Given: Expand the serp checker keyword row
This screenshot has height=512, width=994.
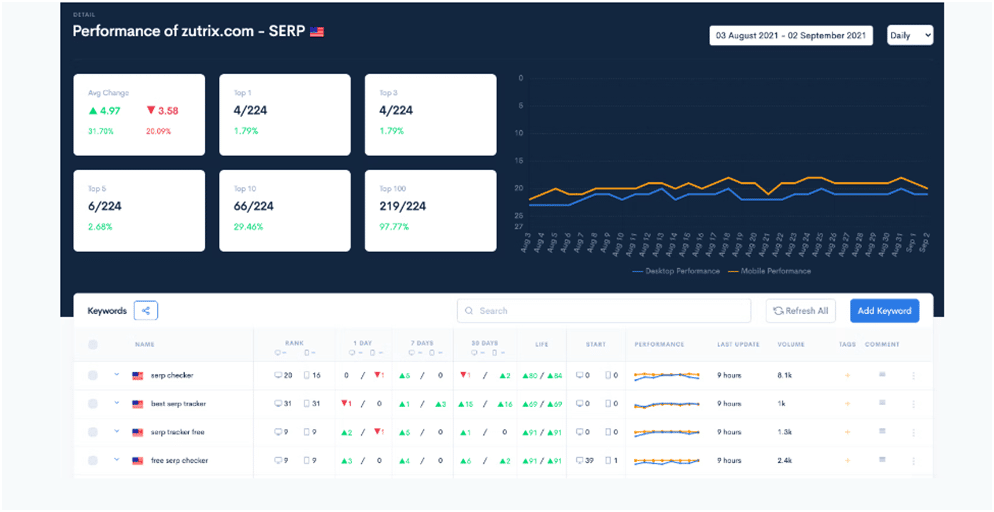Looking at the screenshot, I should (116, 375).
